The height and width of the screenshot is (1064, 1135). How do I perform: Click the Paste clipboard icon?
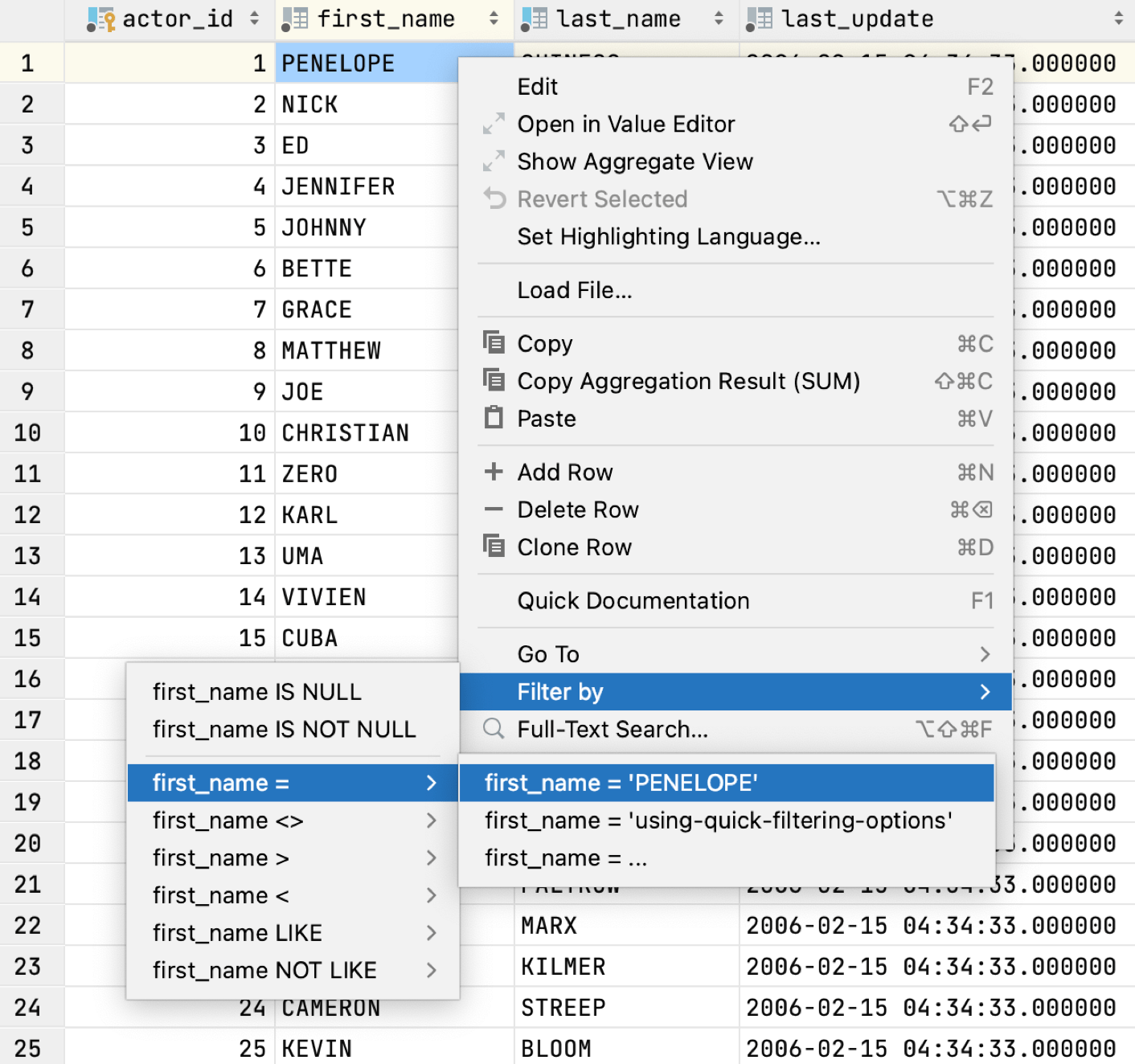tap(494, 418)
